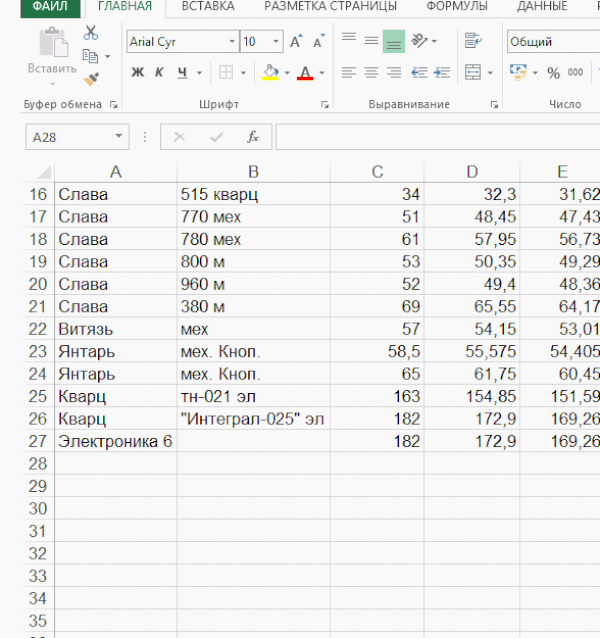Apply cell borders icon
Viewport: 600px width, 638px height.
tap(226, 72)
